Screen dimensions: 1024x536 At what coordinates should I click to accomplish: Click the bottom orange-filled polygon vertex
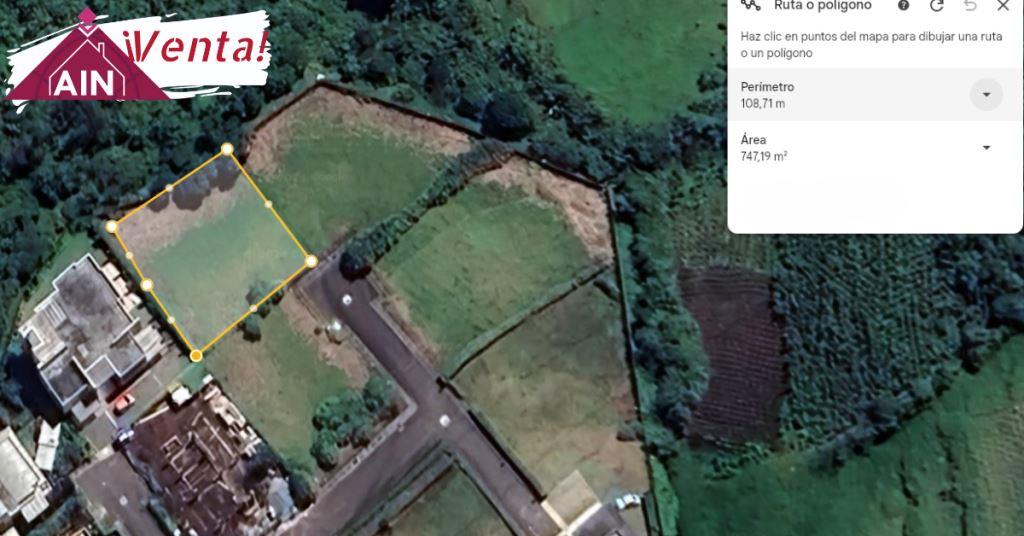pos(196,355)
